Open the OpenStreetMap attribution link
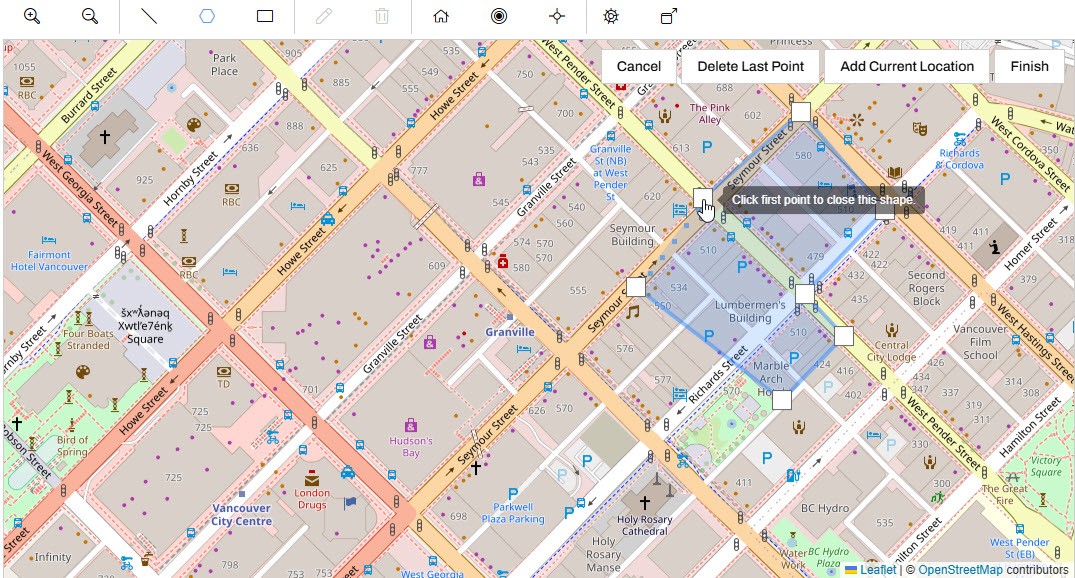This screenshot has width=1075, height=578. tap(960, 569)
